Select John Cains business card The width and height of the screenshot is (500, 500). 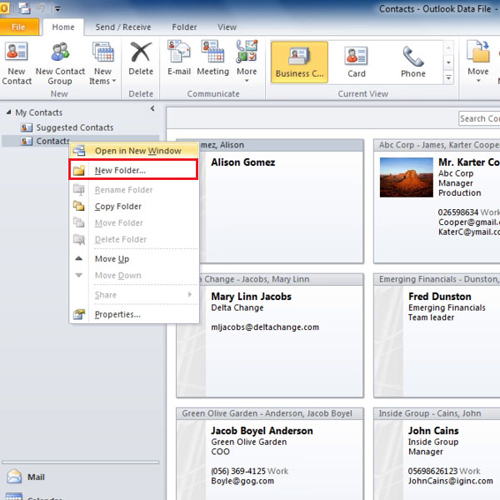pyautogui.click(x=437, y=454)
